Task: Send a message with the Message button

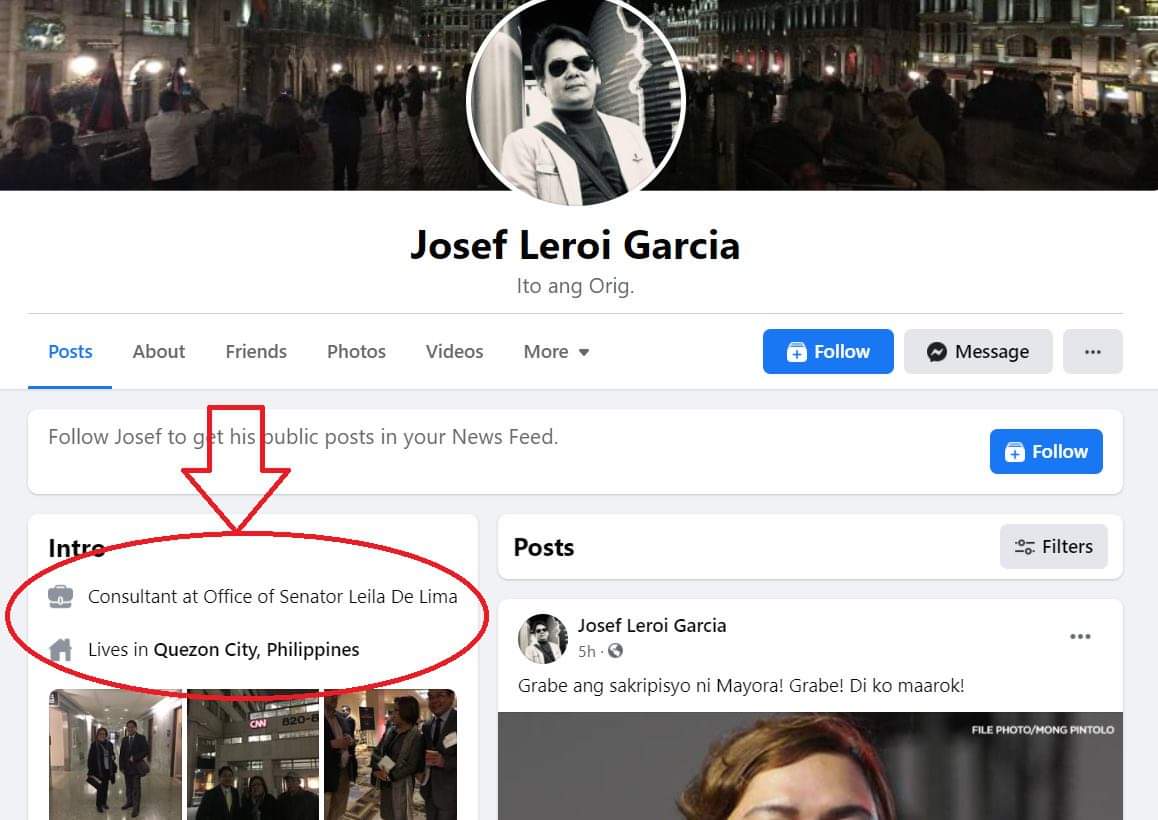Action: click(x=978, y=352)
